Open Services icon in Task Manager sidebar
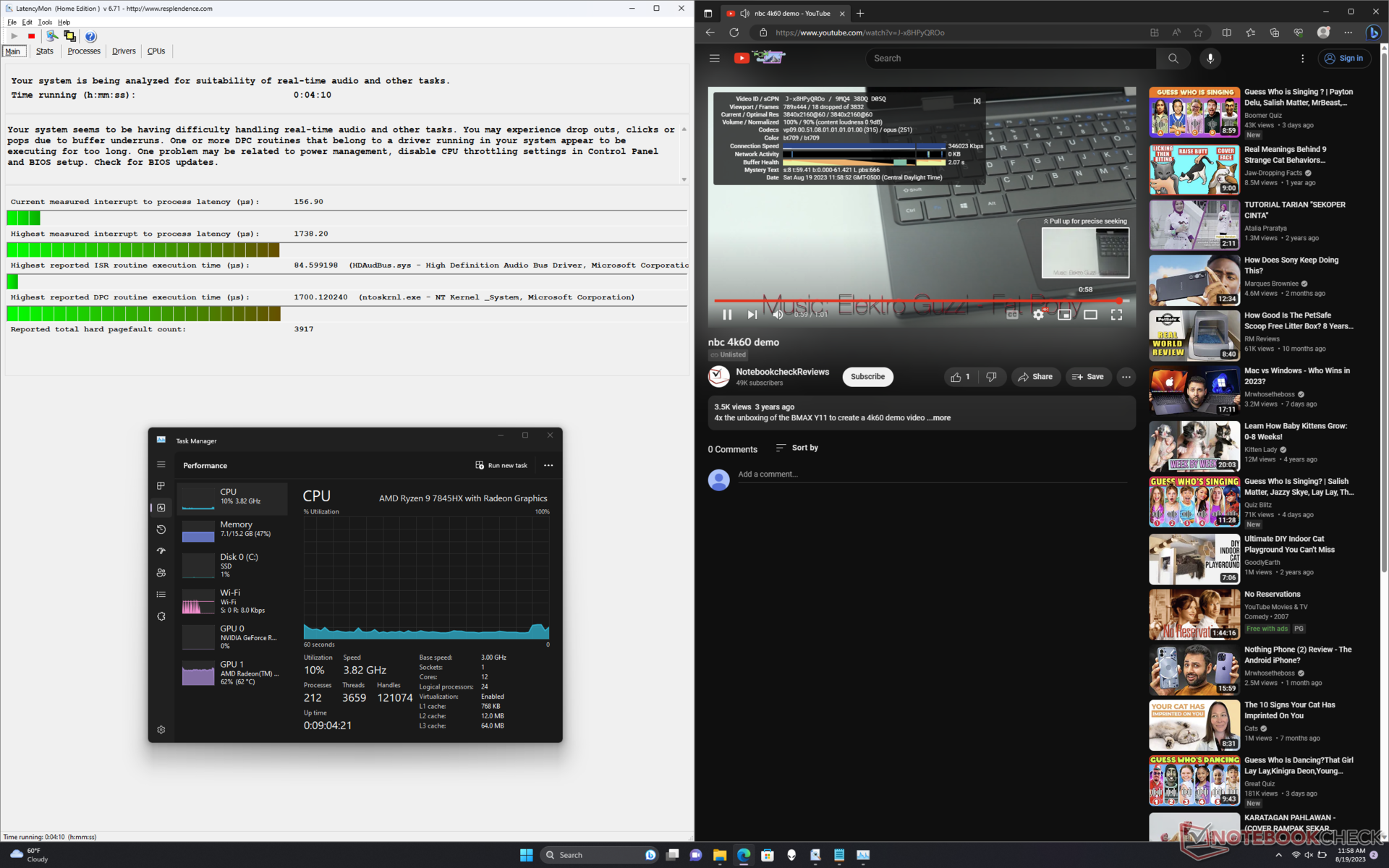Screen dimensions: 1389x868 coord(161,616)
